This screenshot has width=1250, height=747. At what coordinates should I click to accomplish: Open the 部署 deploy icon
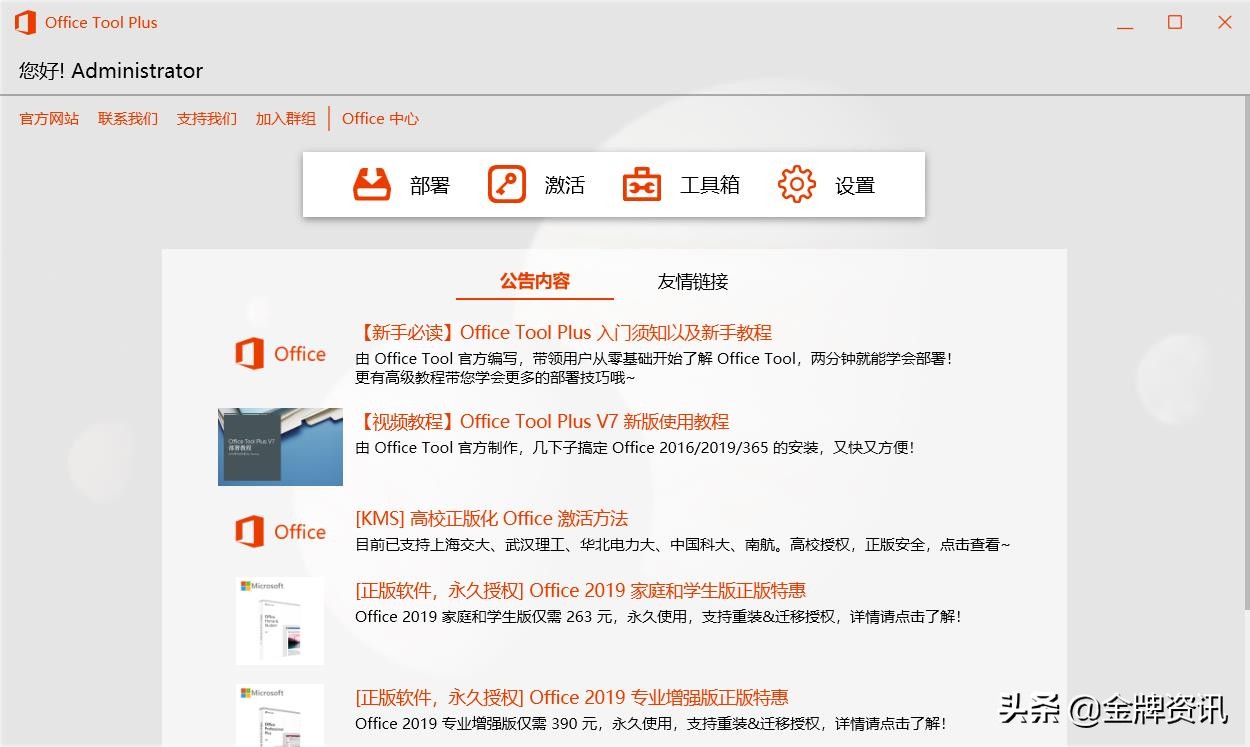(372, 185)
